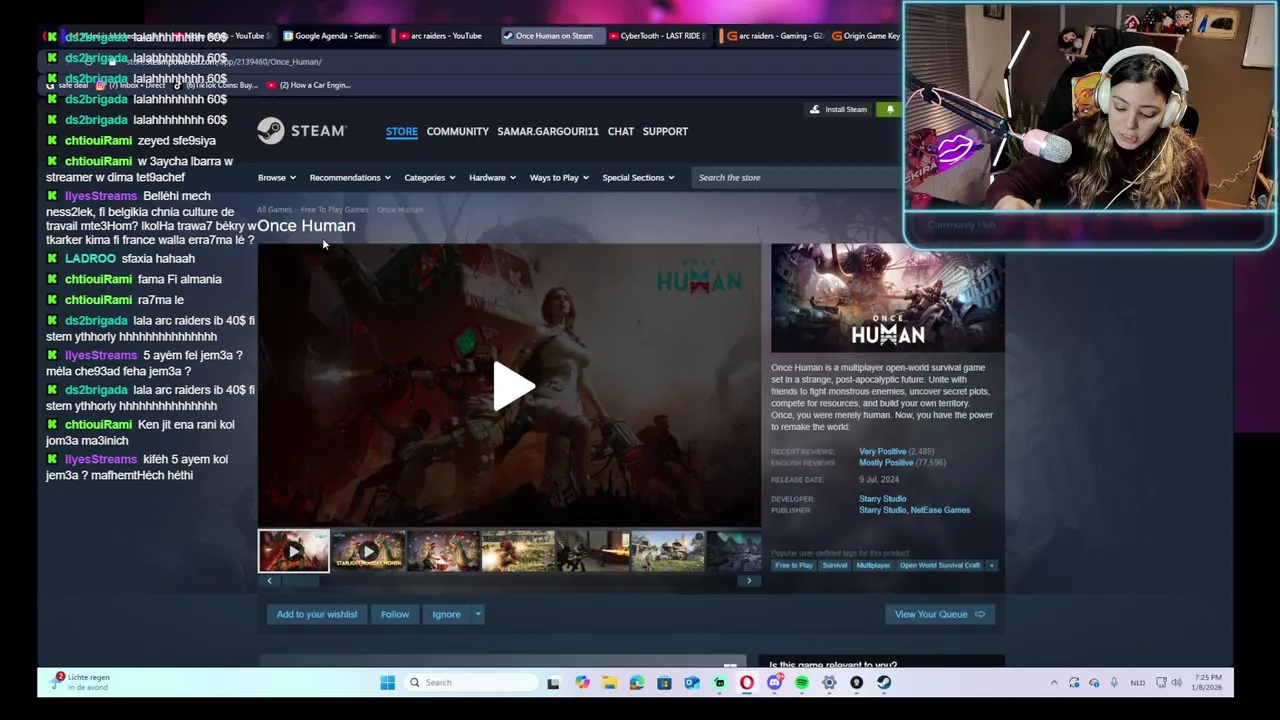This screenshot has height=720, width=1280.
Task: Switch to arc raiders YouTube tab
Action: (x=442, y=36)
